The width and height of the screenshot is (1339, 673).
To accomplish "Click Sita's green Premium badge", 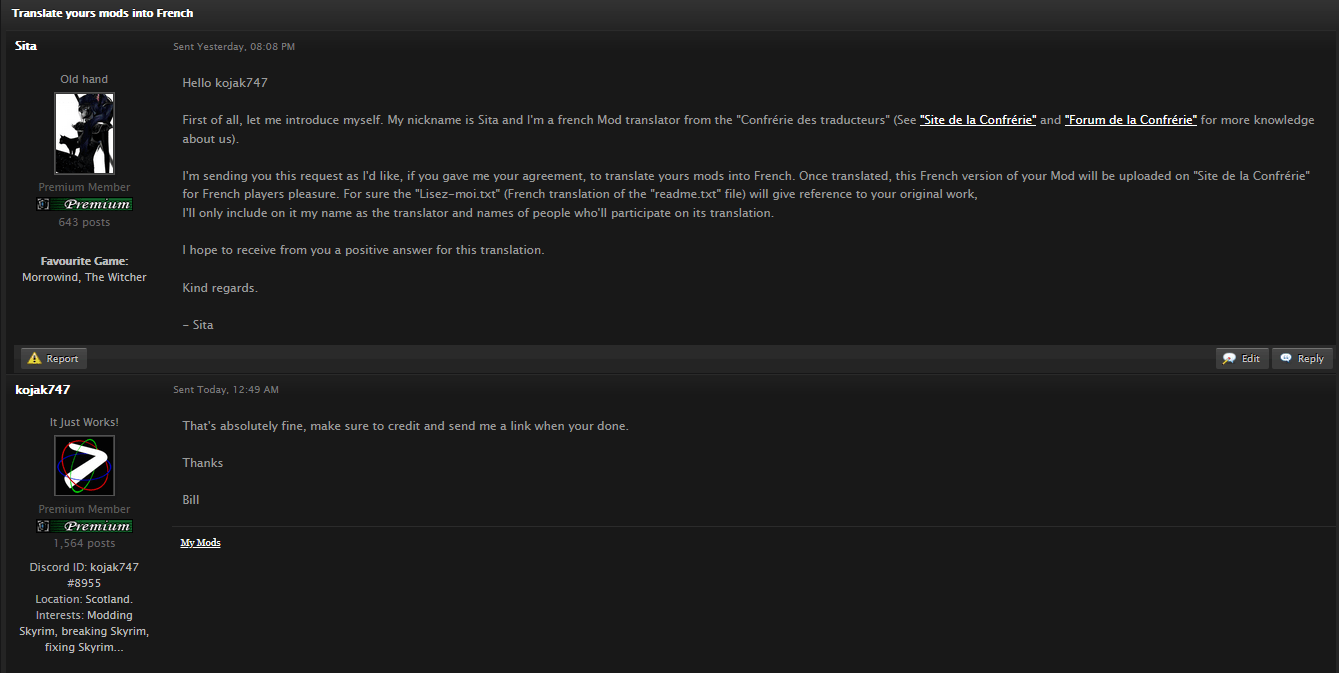I will pyautogui.click(x=92, y=204).
